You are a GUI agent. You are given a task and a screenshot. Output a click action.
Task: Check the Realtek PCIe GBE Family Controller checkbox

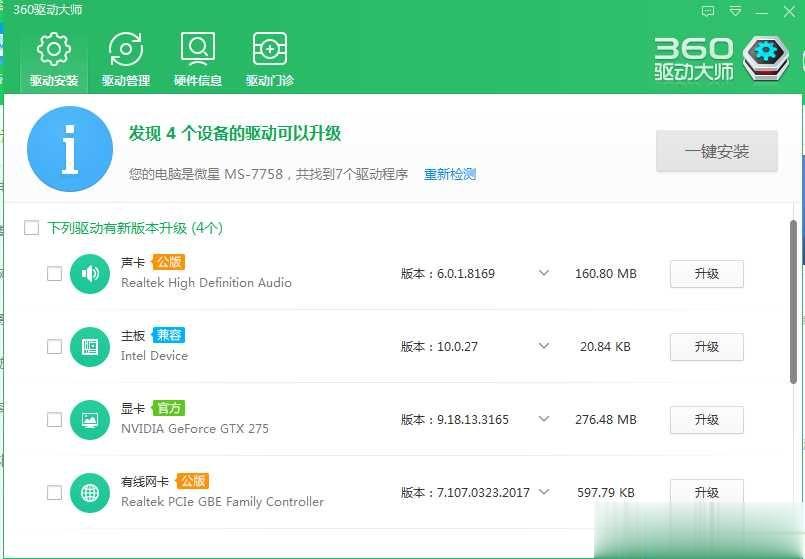tap(54, 493)
